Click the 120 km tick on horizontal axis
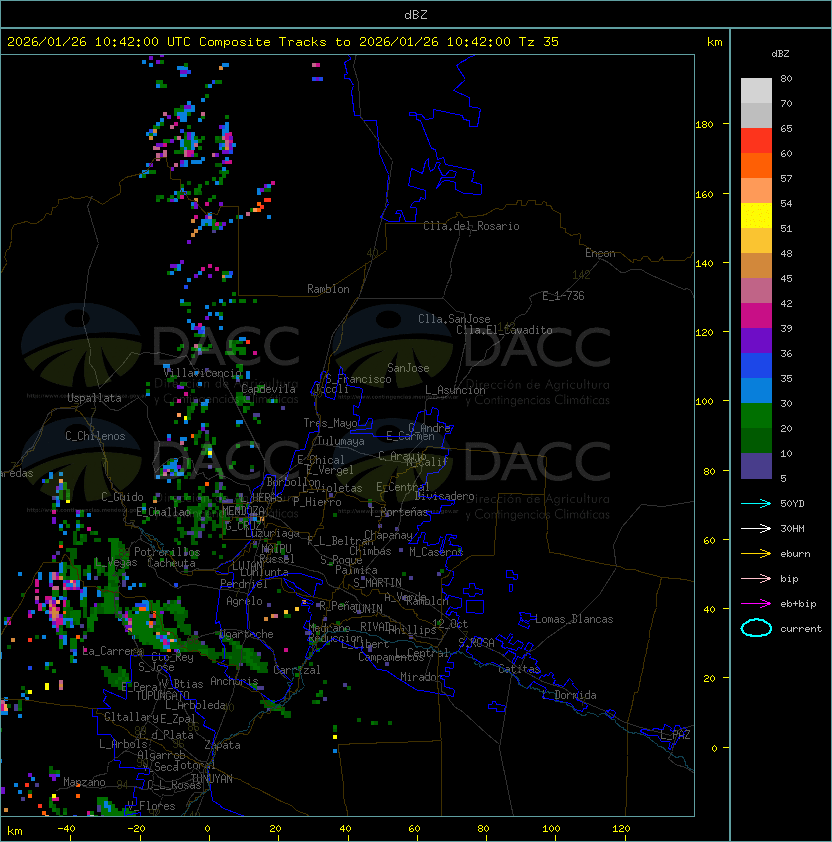832x842 pixels. pos(621,829)
